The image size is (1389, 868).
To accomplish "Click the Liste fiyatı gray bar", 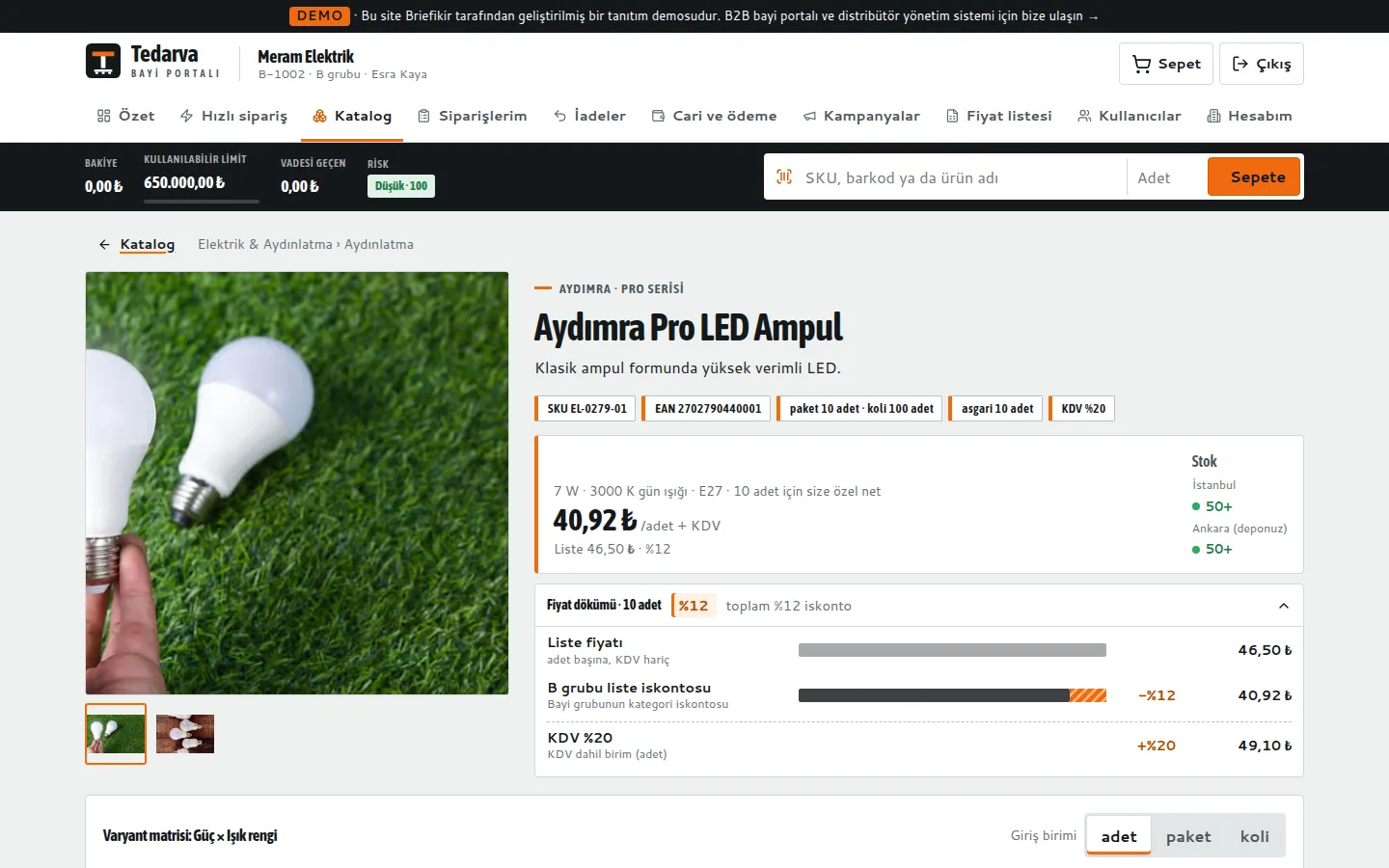I will click(952, 650).
